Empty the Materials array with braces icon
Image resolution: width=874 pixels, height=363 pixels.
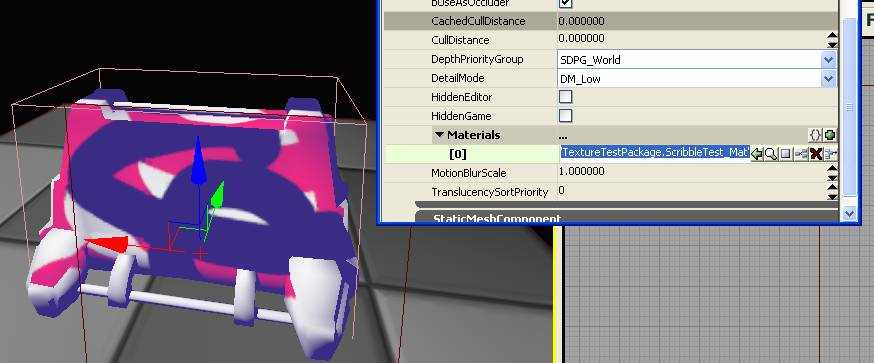pos(815,135)
